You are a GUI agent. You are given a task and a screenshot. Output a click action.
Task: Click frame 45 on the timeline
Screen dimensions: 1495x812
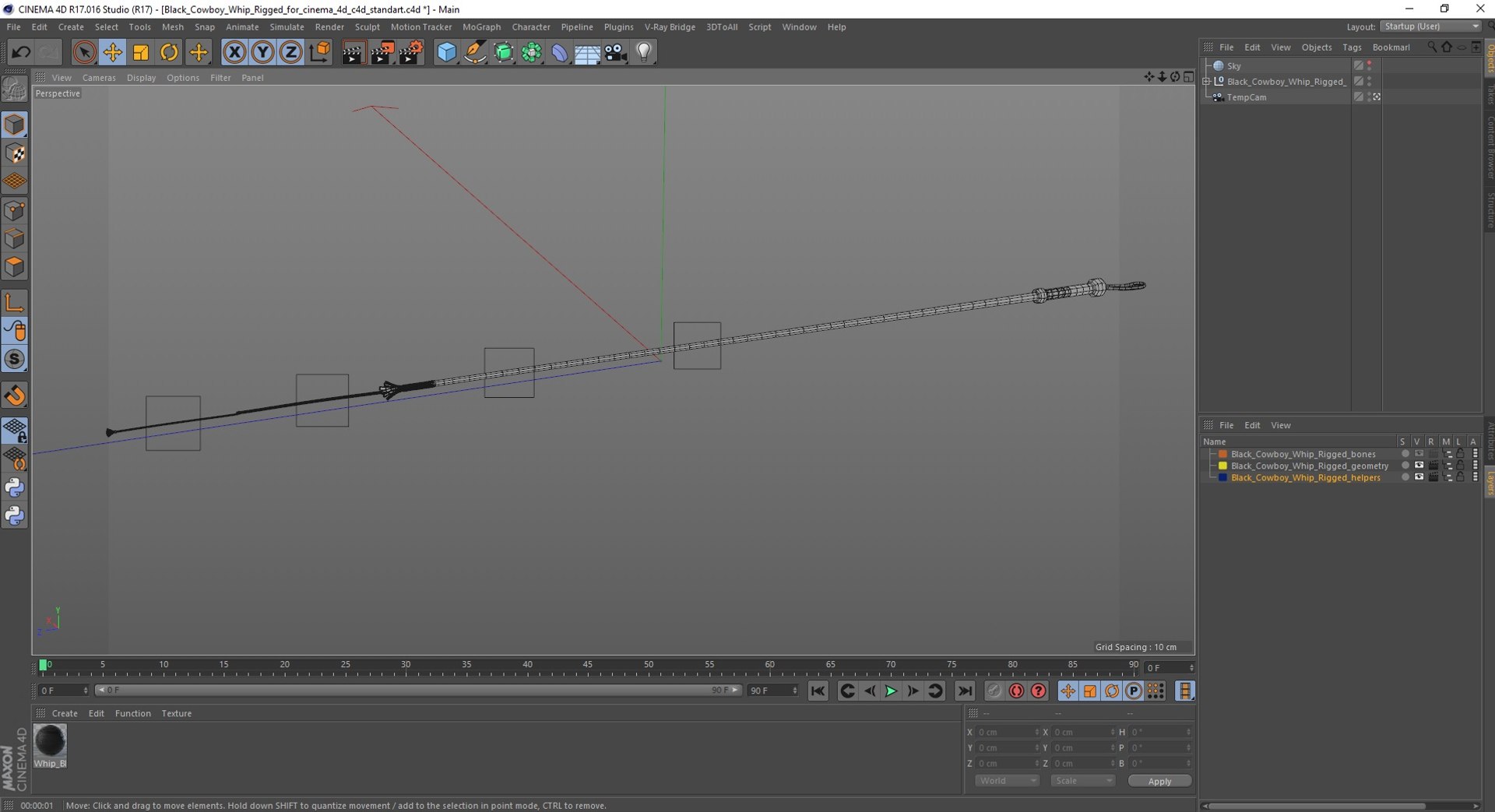tap(588, 666)
